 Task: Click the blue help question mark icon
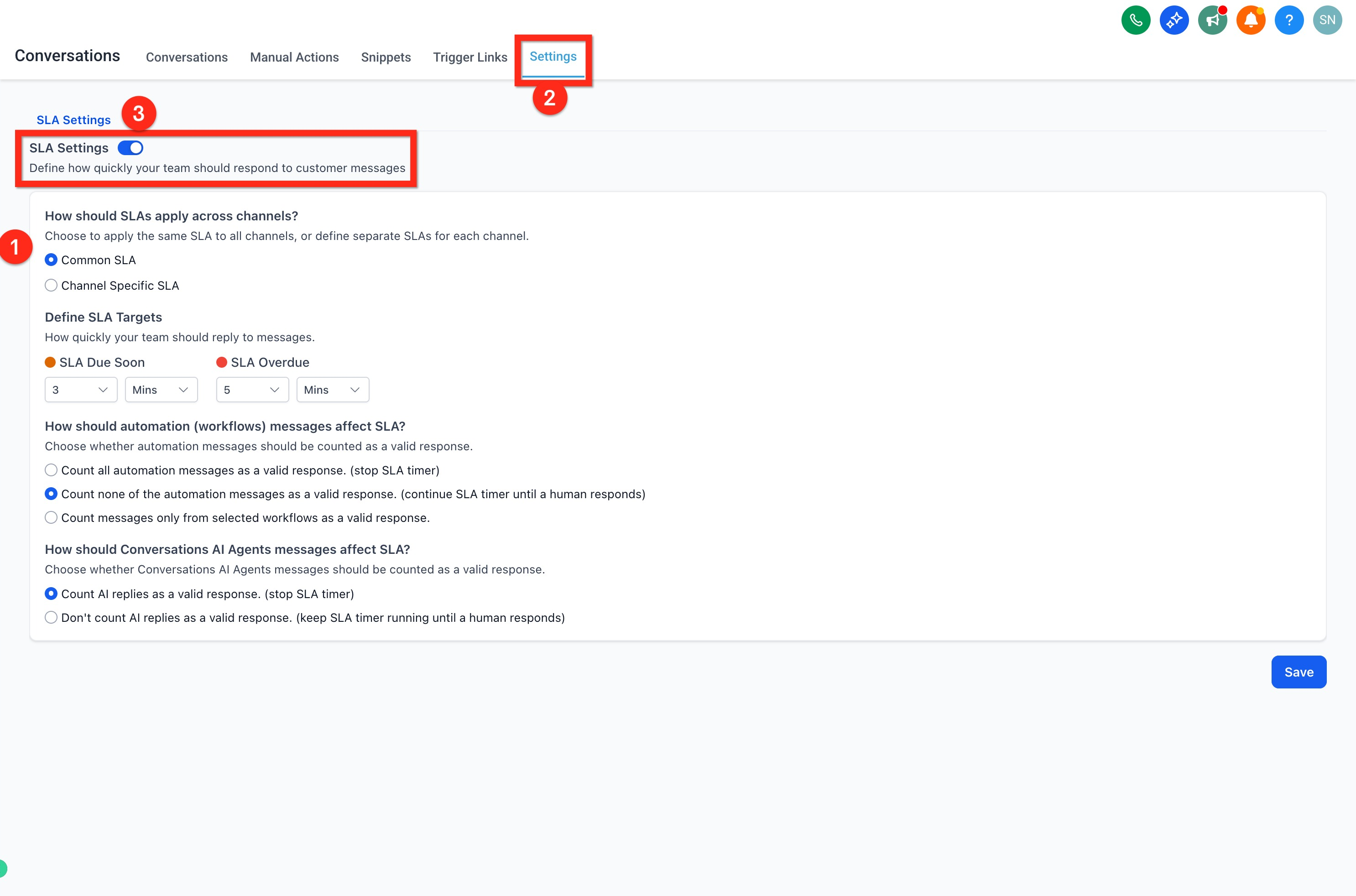tap(1288, 20)
